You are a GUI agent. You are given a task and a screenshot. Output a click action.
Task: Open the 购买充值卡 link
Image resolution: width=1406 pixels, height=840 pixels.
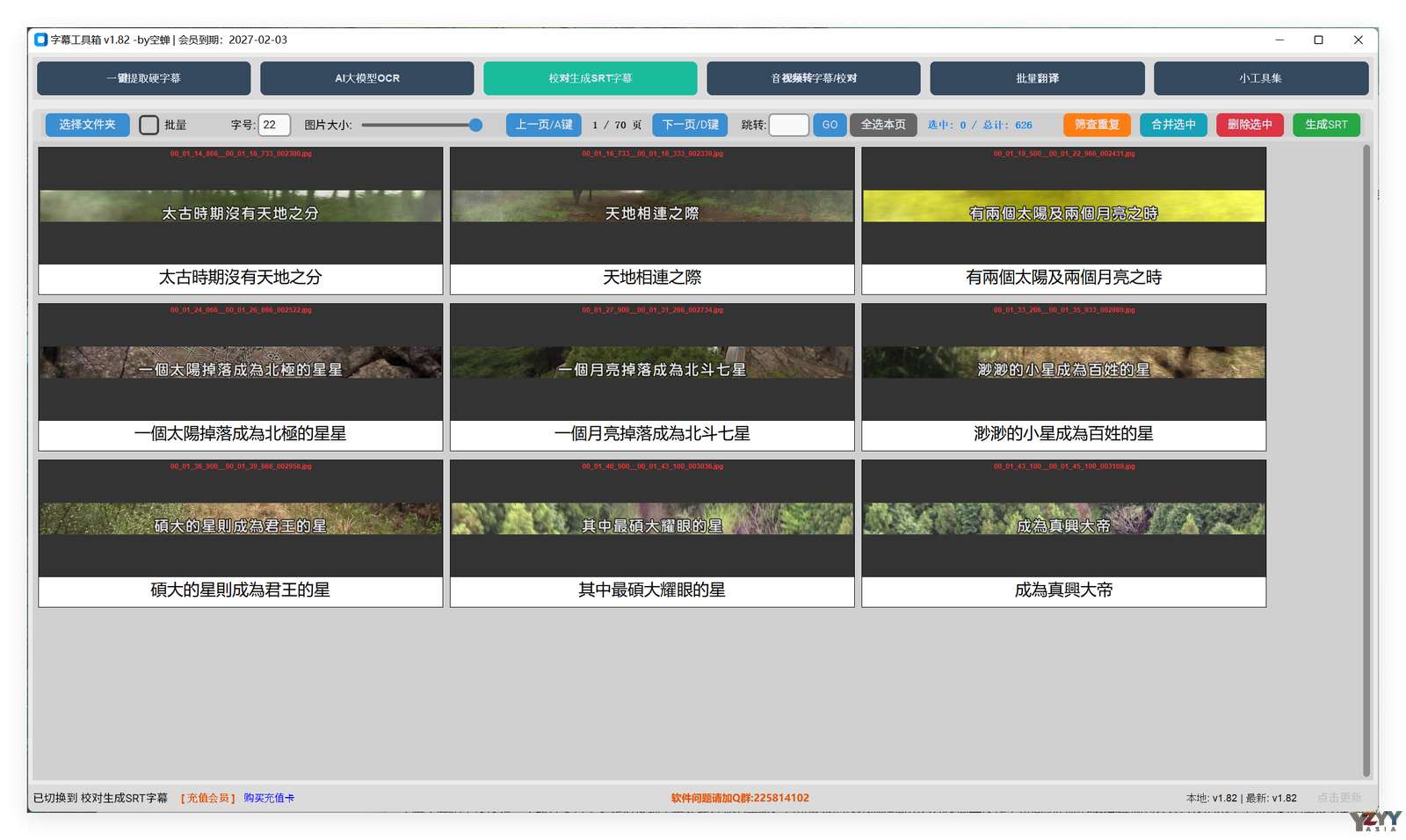coord(269,798)
